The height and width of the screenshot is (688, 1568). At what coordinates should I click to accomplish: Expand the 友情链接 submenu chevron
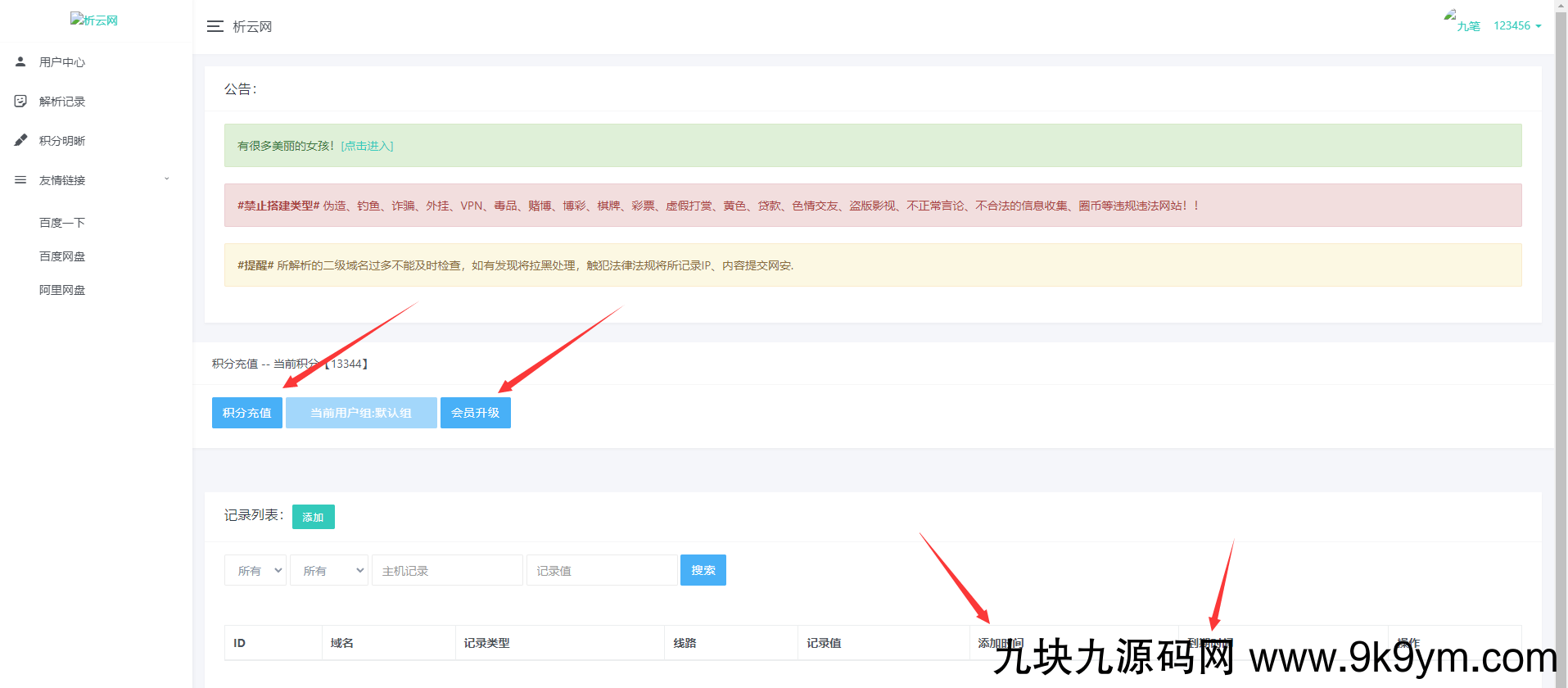167,179
